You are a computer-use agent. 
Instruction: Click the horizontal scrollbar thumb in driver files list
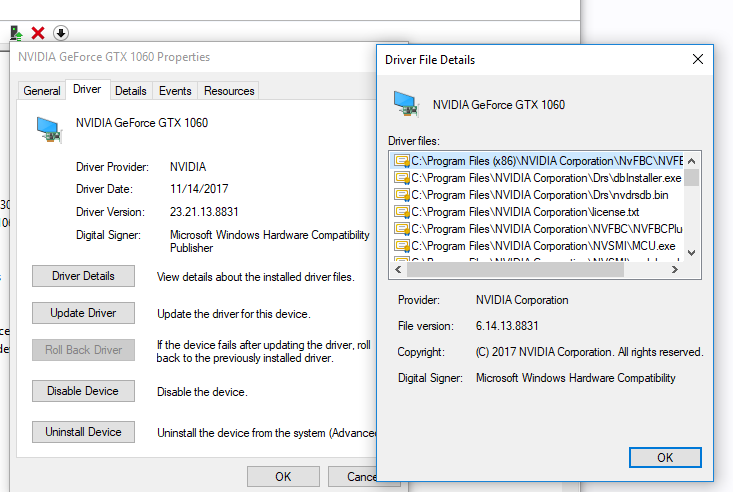[x=515, y=269]
